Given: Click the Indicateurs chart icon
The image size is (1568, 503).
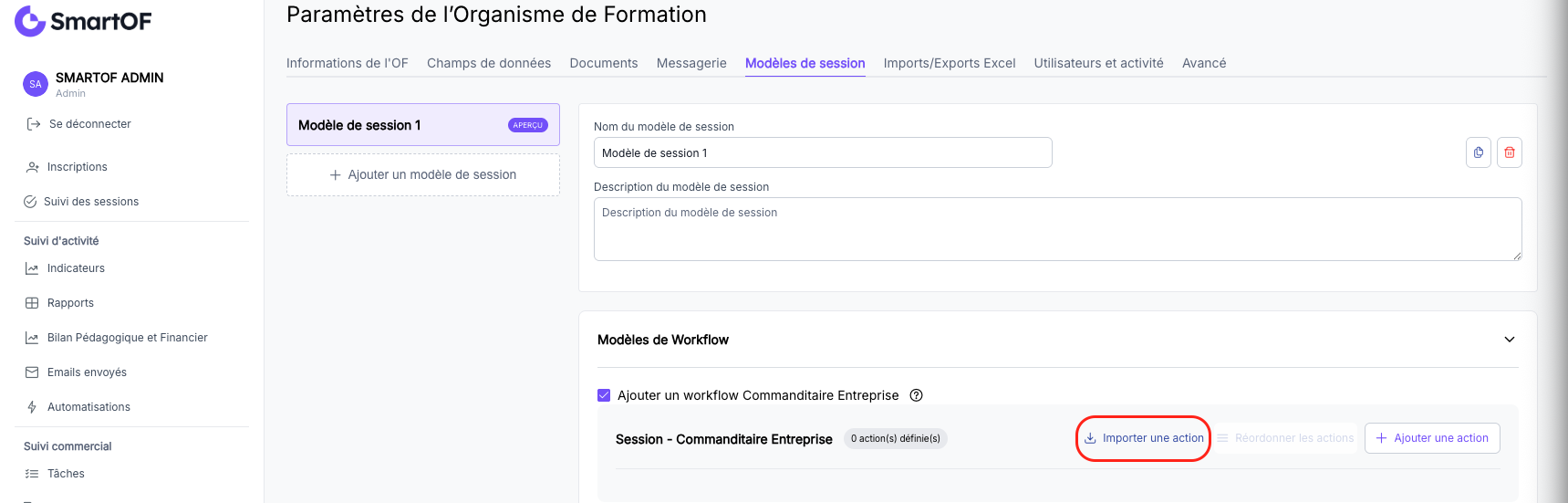Looking at the screenshot, I should coord(32,268).
